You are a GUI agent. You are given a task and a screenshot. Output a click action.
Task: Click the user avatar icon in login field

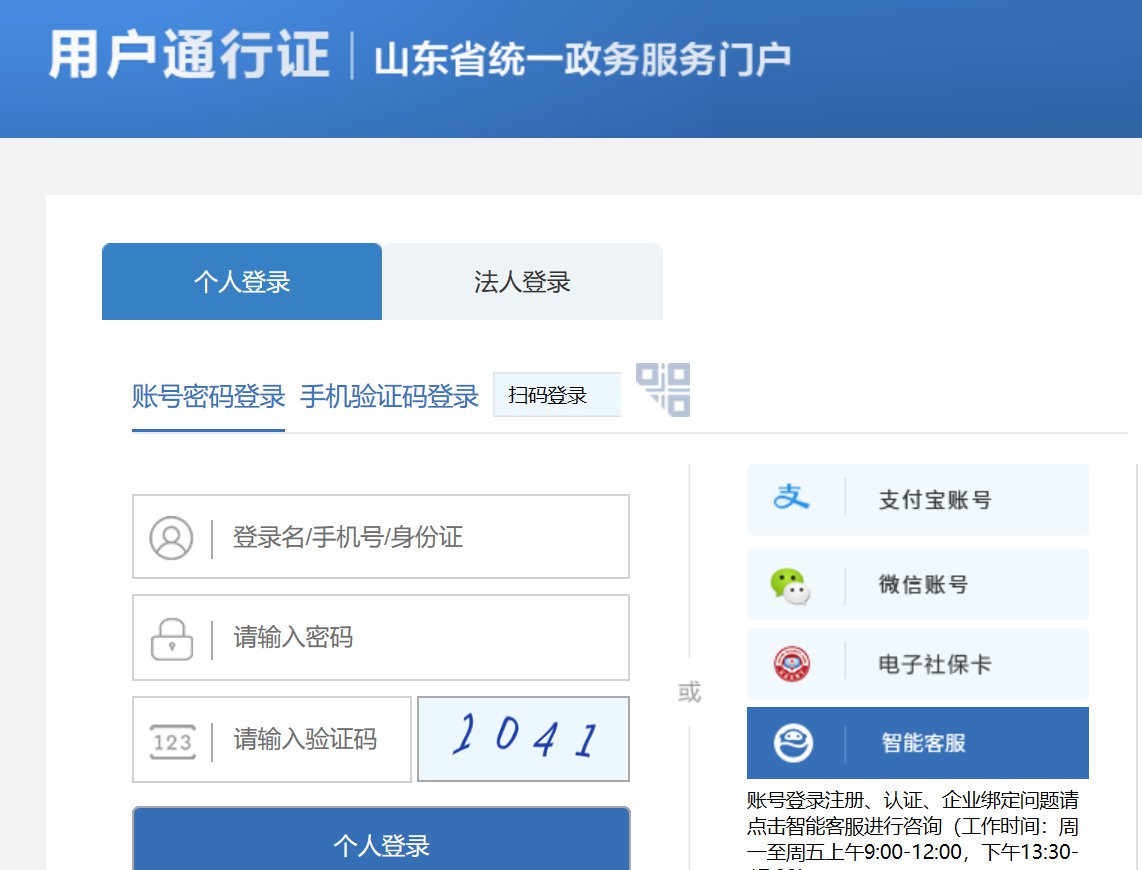[x=171, y=538]
